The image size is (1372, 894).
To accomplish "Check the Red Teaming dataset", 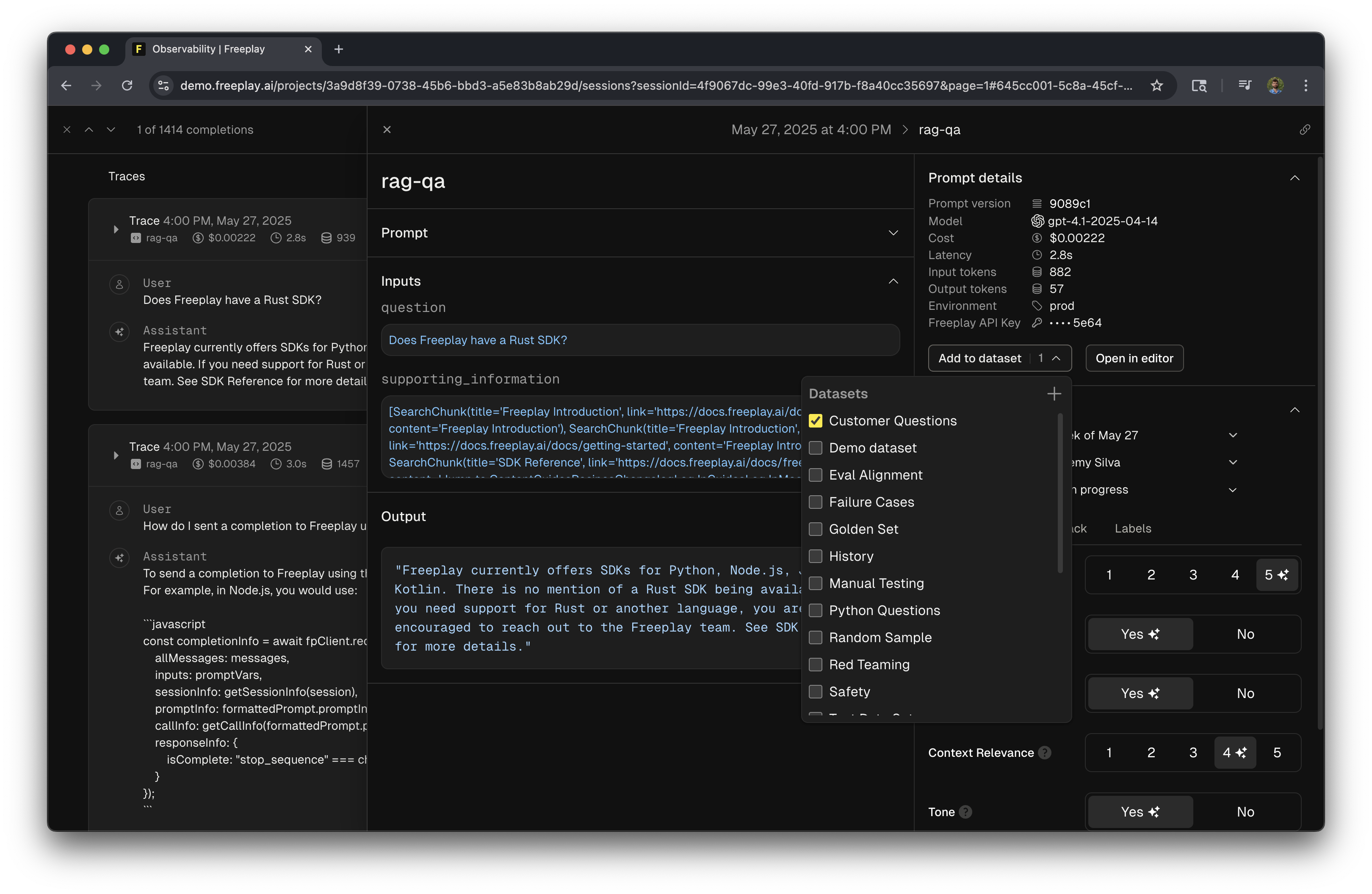I will (x=815, y=665).
